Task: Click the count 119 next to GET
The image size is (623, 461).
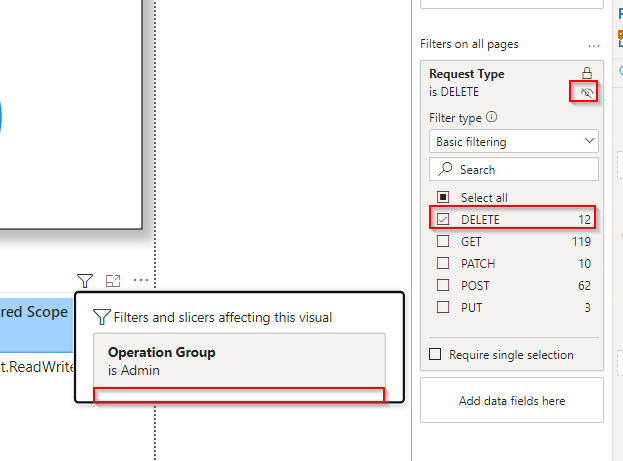Action: click(x=581, y=241)
